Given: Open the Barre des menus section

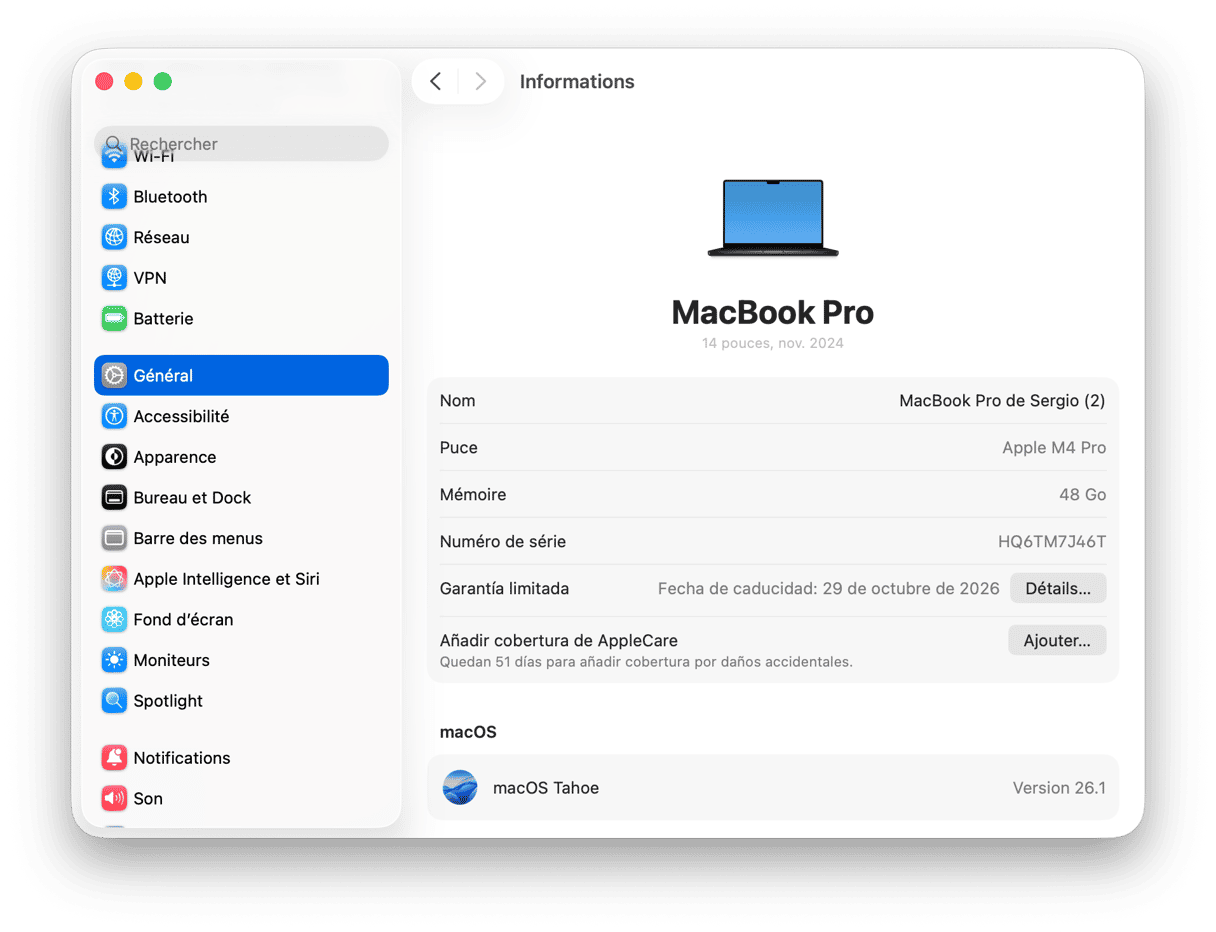Looking at the screenshot, I should pos(198,539).
